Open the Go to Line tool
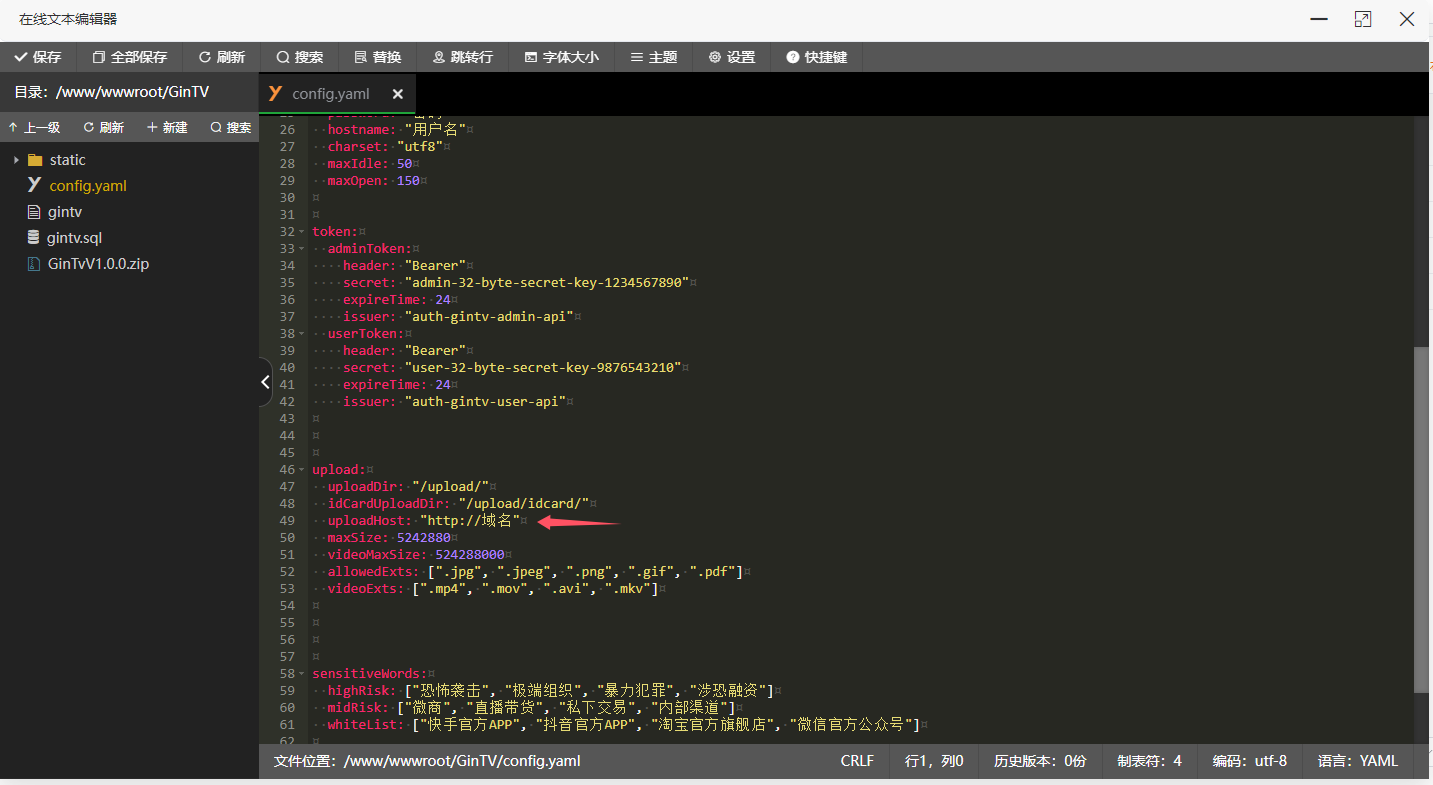Screen dimensions: 1433x785 (462, 57)
